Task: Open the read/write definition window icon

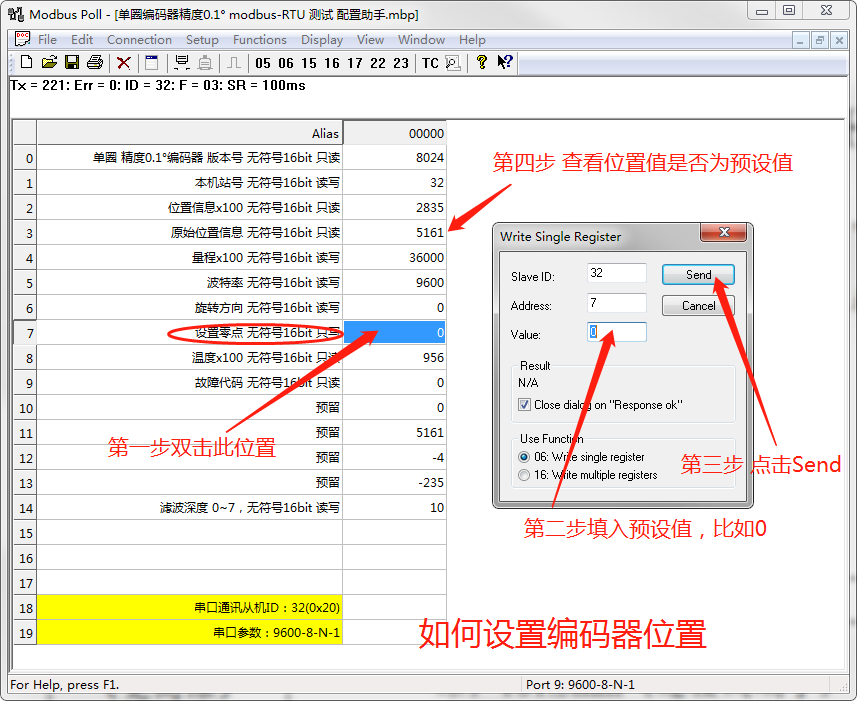Action: pyautogui.click(x=151, y=63)
